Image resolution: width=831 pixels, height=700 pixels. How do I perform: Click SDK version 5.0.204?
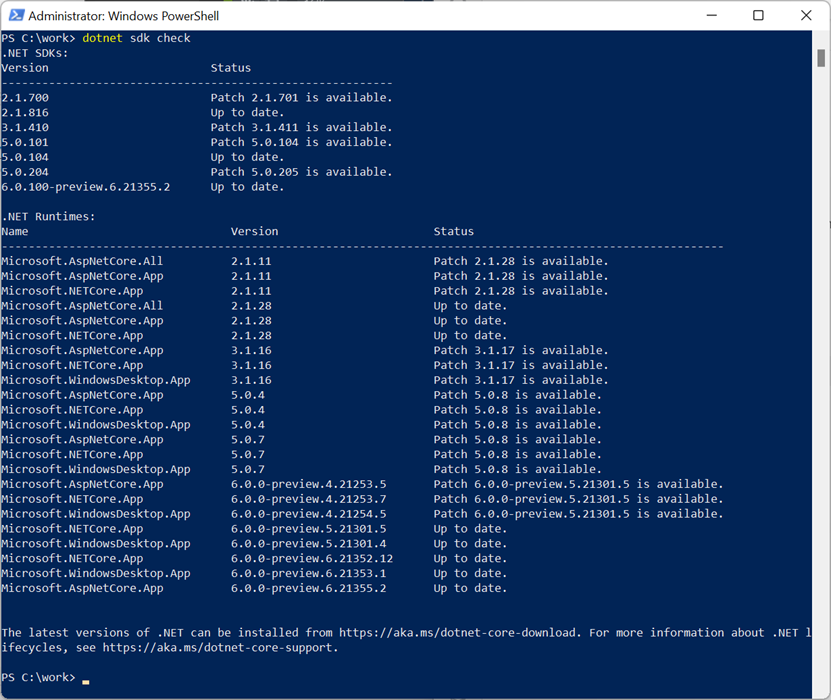(25, 172)
